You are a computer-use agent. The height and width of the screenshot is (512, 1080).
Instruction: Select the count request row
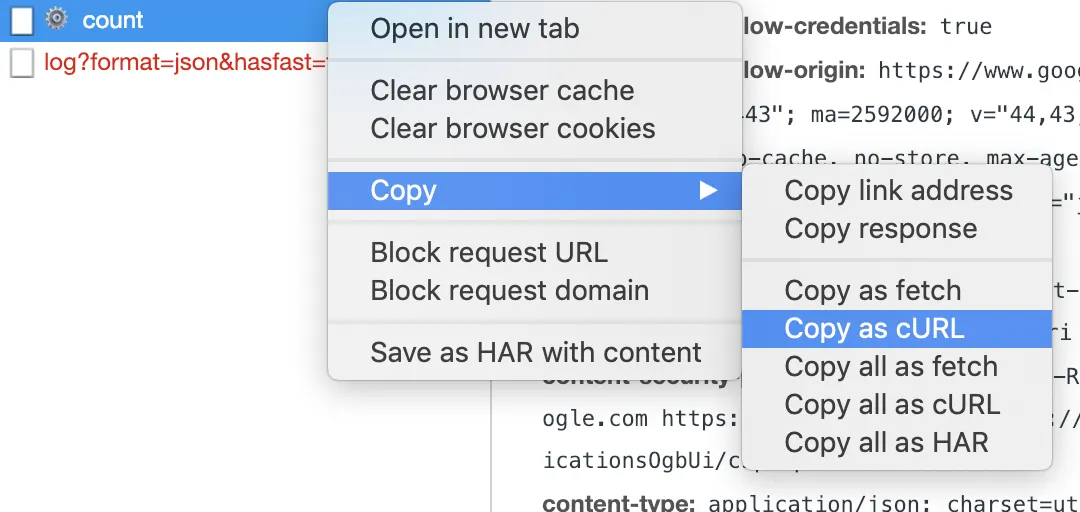point(164,21)
